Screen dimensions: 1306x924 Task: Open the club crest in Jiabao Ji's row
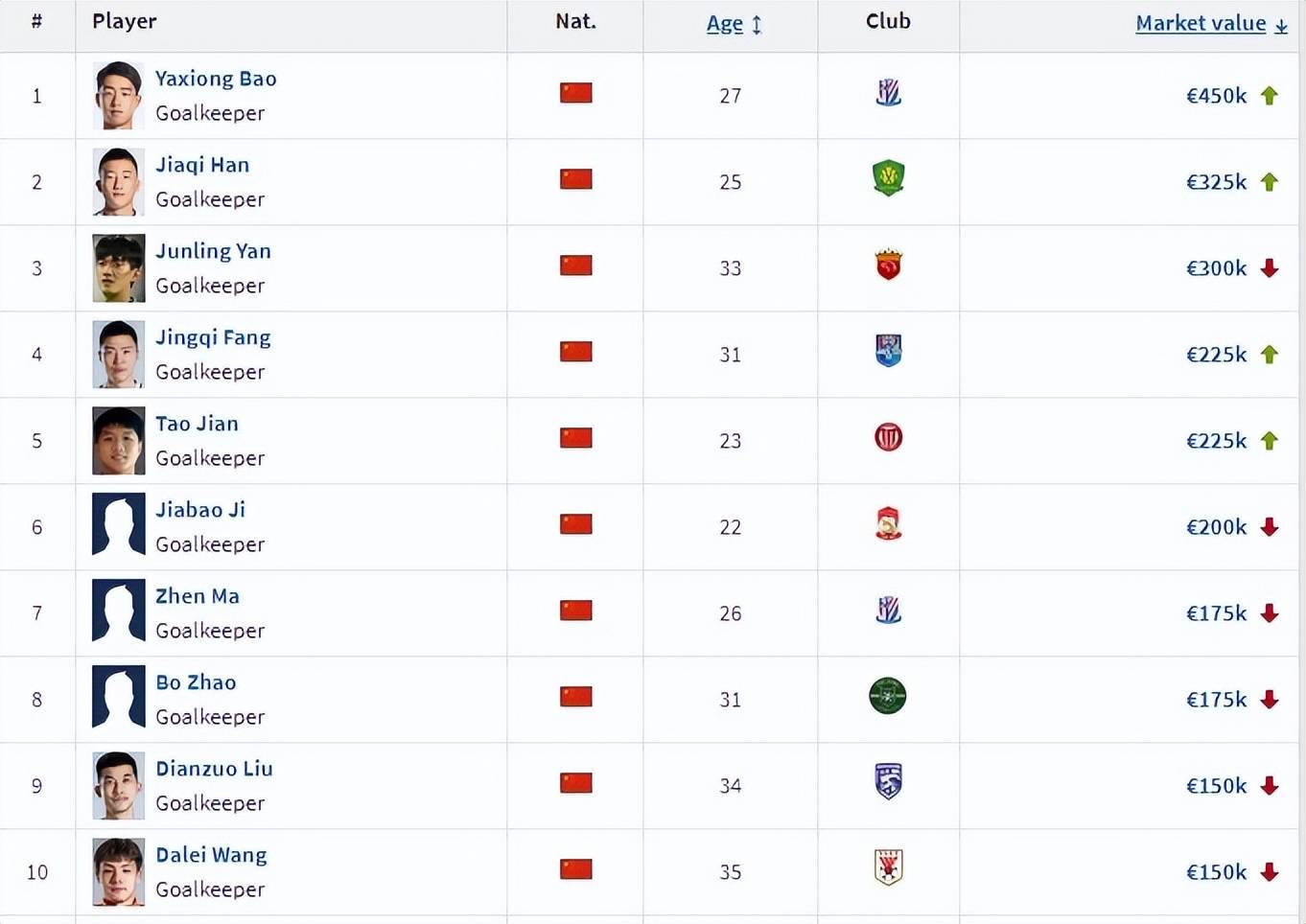[x=888, y=524]
